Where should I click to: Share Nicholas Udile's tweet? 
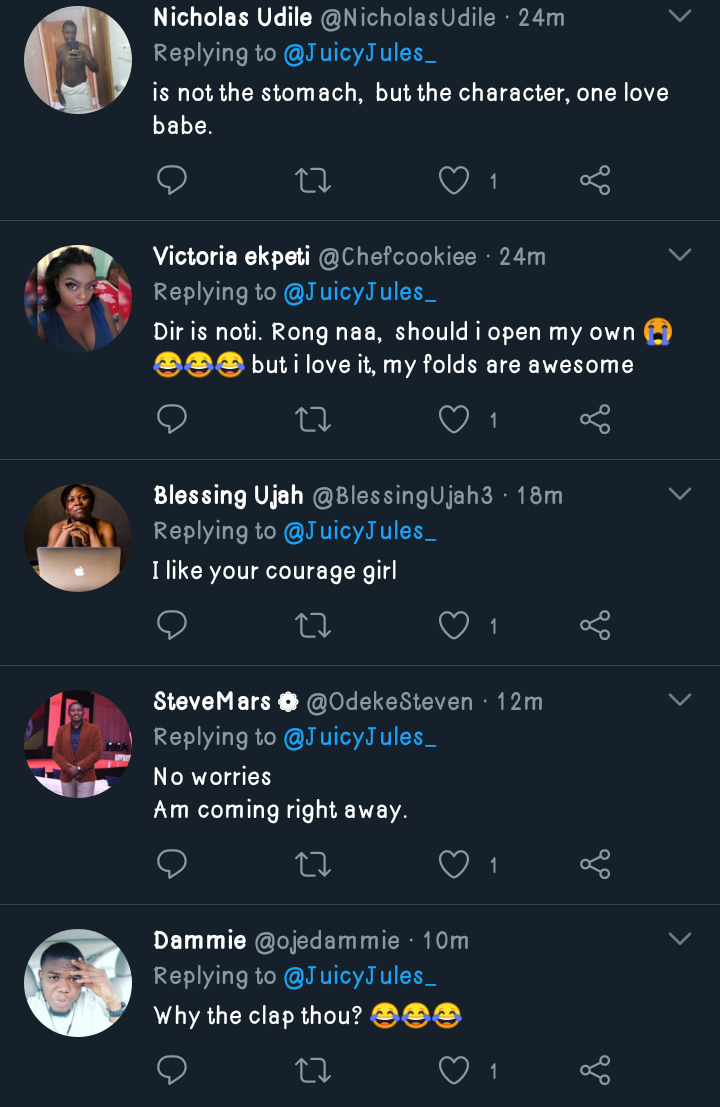click(x=595, y=181)
